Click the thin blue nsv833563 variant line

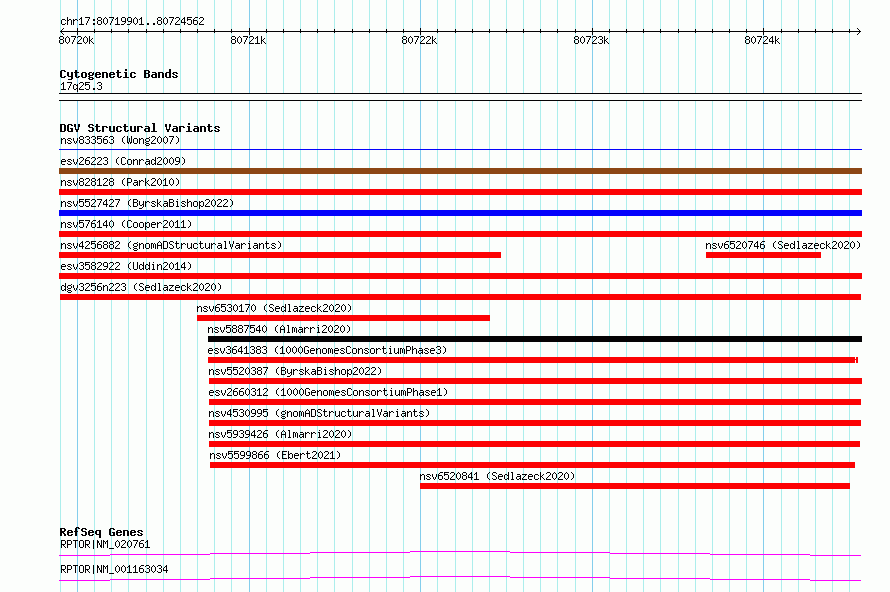click(460, 150)
